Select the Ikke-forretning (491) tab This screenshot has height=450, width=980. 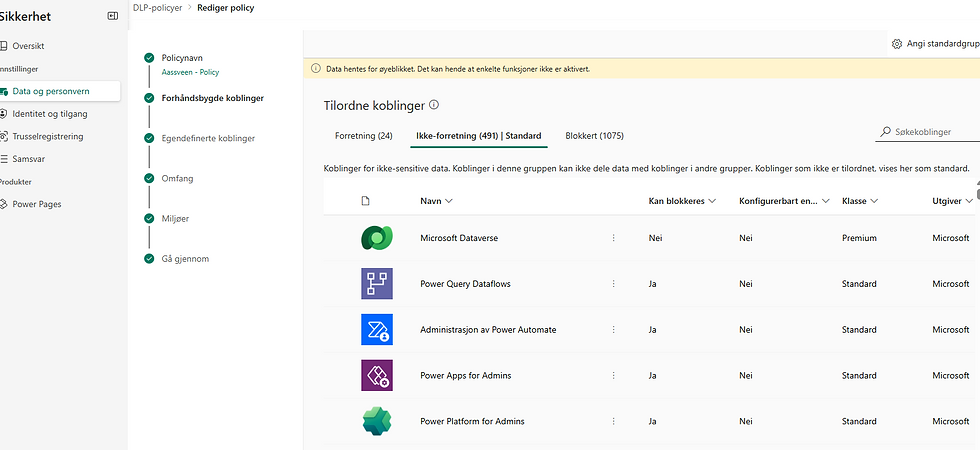click(x=479, y=135)
